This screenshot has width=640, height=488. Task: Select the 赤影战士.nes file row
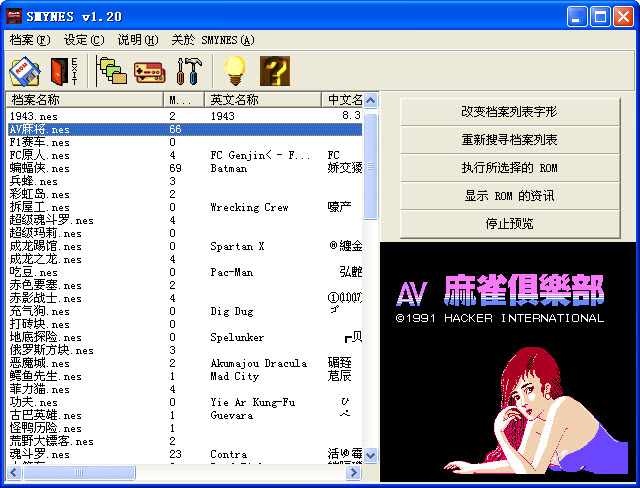click(x=184, y=298)
